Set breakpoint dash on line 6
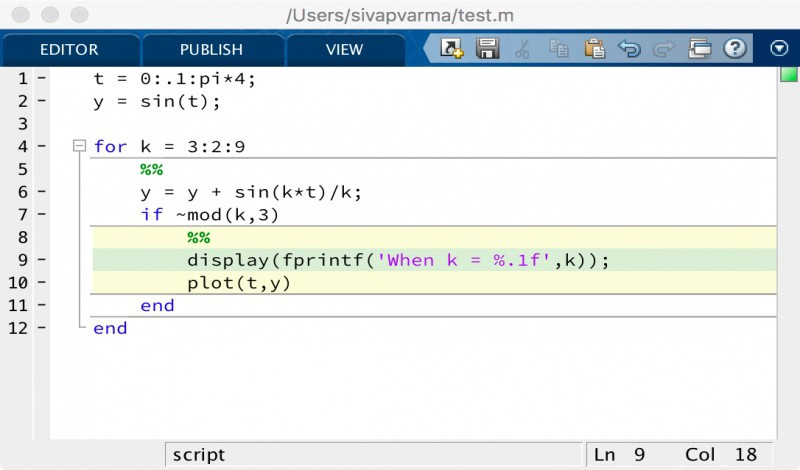 [42, 191]
